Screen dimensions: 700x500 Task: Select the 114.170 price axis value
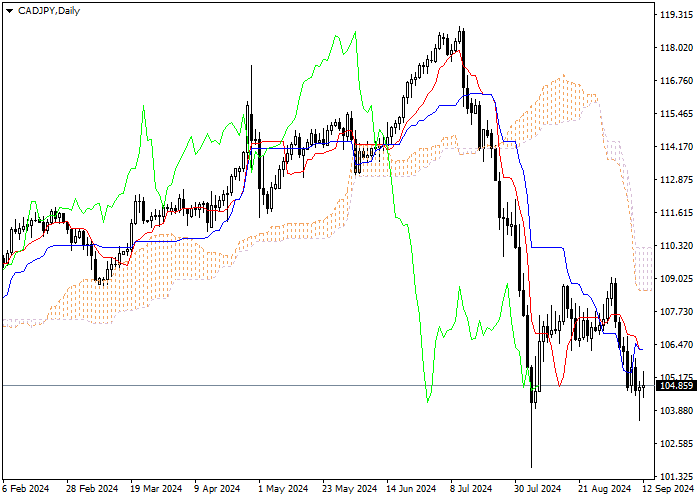[x=676, y=147]
